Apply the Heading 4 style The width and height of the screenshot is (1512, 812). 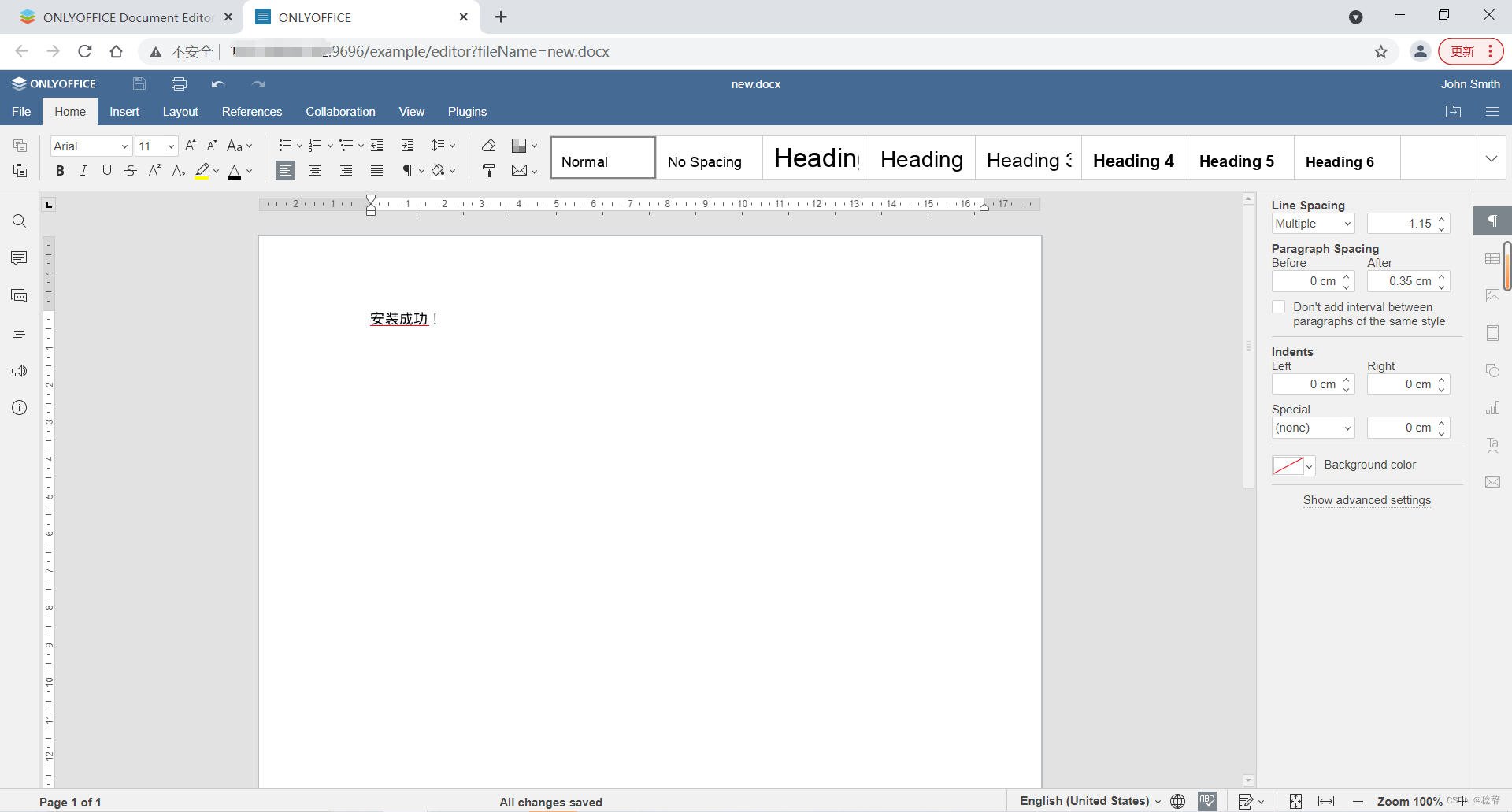pos(1134,158)
